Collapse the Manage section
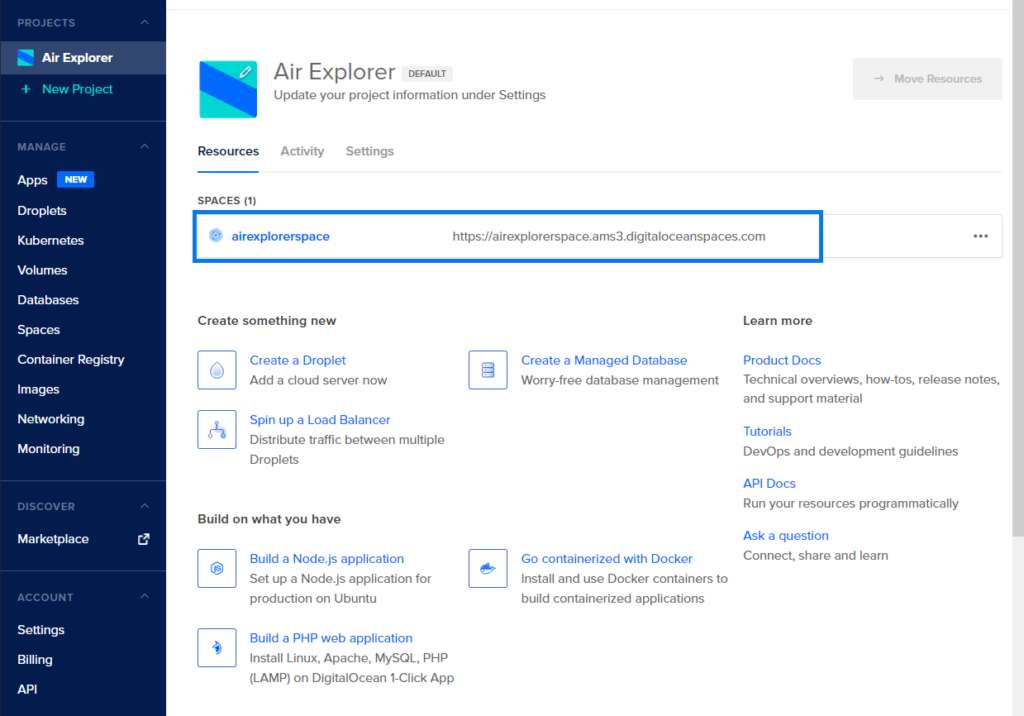 click(145, 147)
